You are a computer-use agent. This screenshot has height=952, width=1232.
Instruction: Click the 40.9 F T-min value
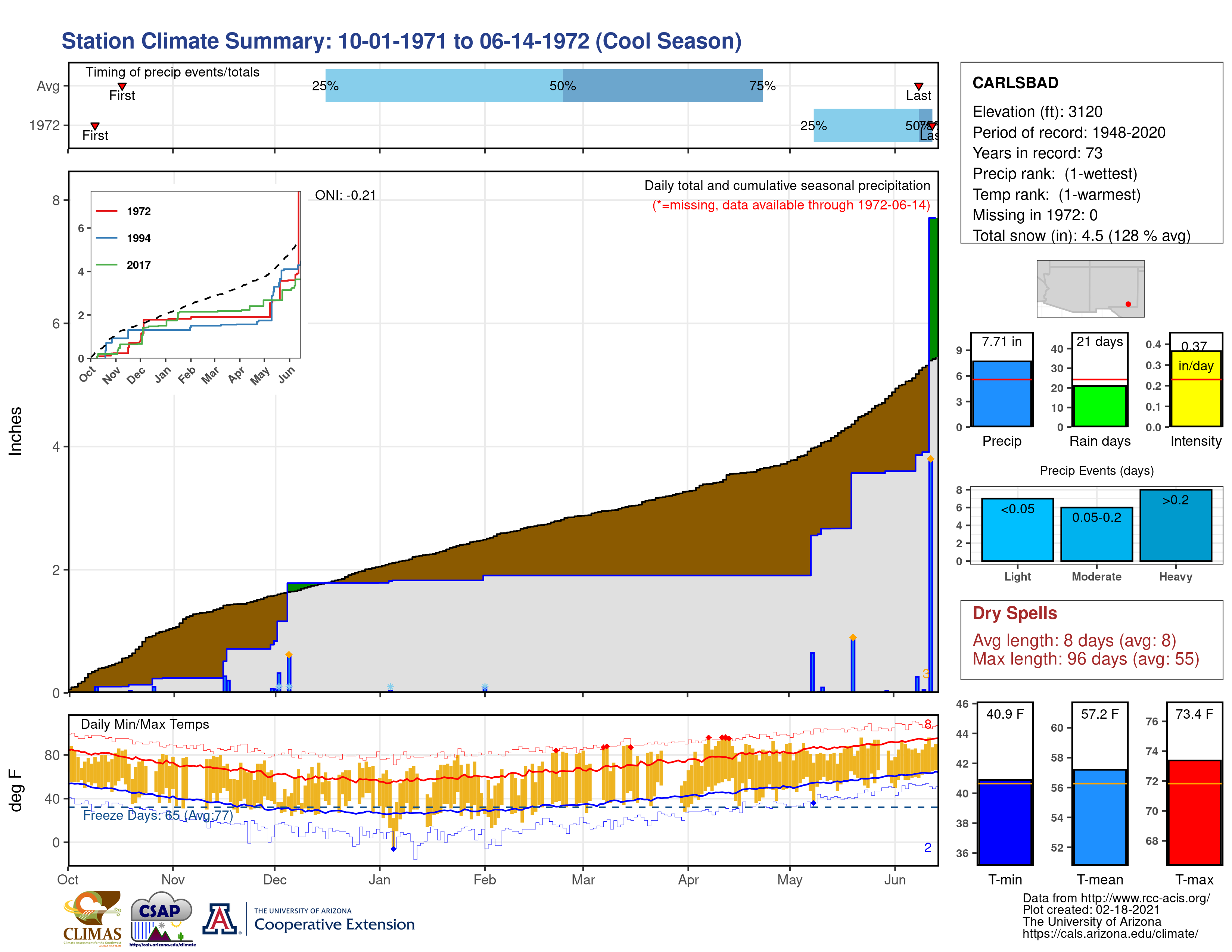(1005, 714)
